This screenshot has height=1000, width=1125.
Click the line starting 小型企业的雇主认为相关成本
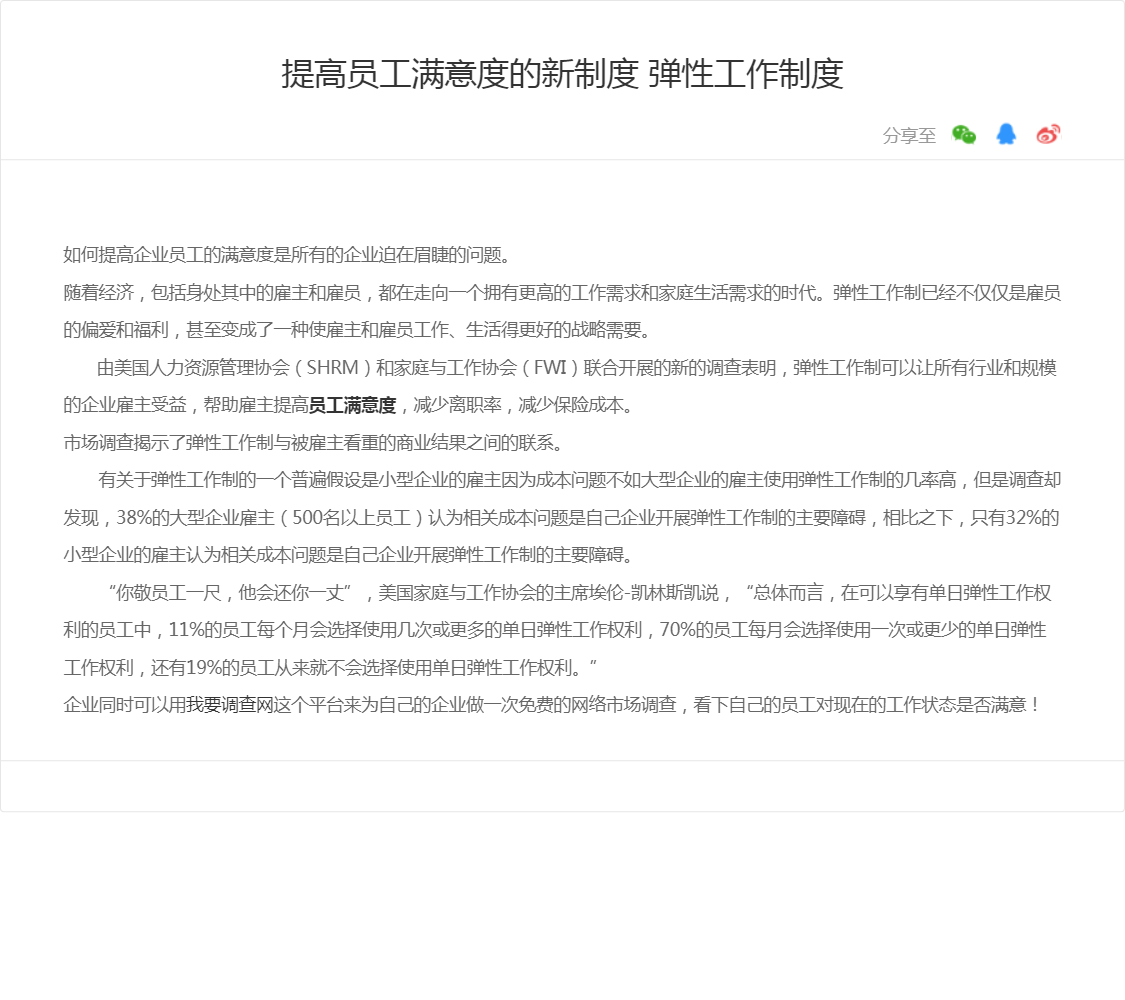348,555
